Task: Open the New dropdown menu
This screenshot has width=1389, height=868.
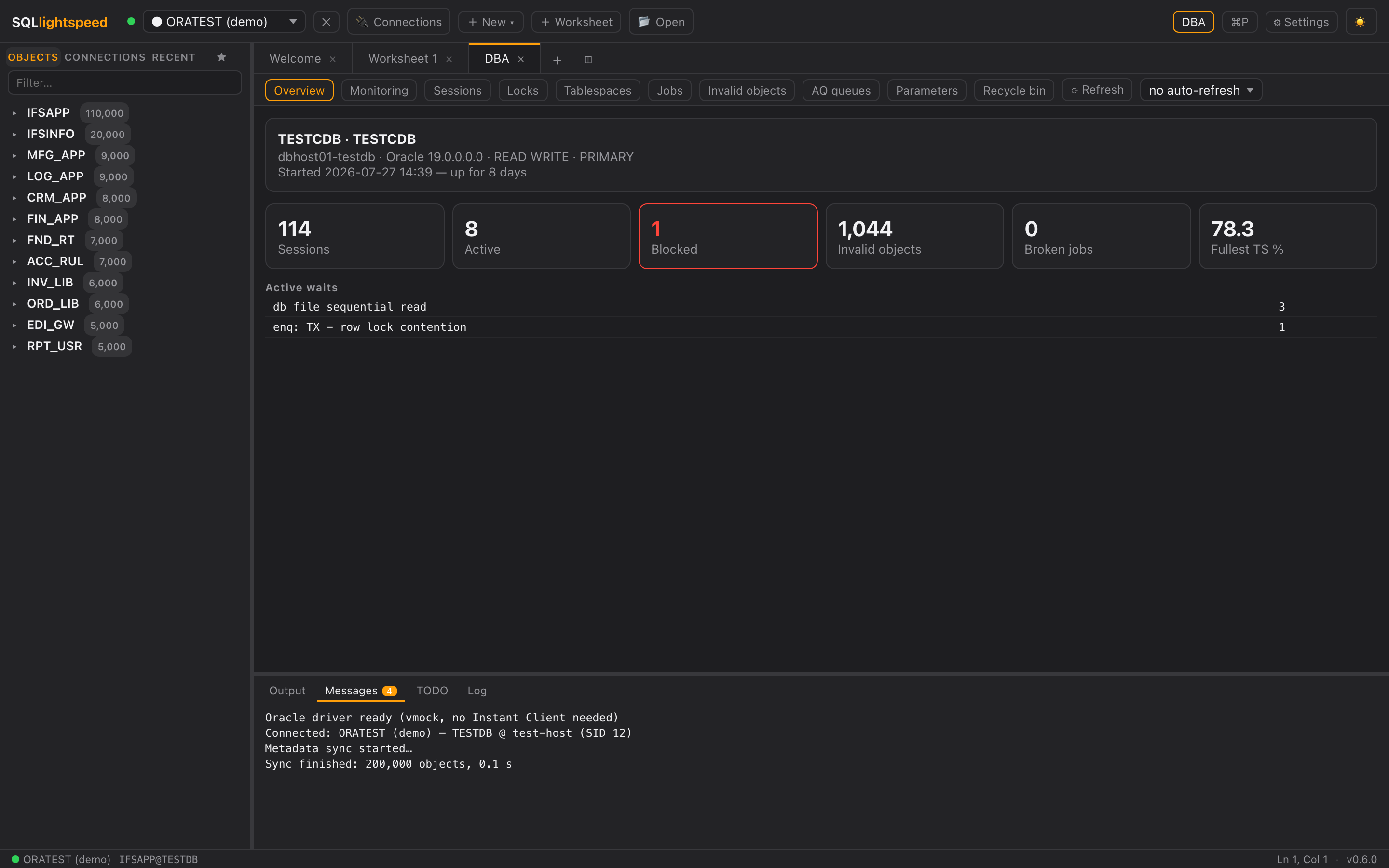Action: [x=491, y=22]
